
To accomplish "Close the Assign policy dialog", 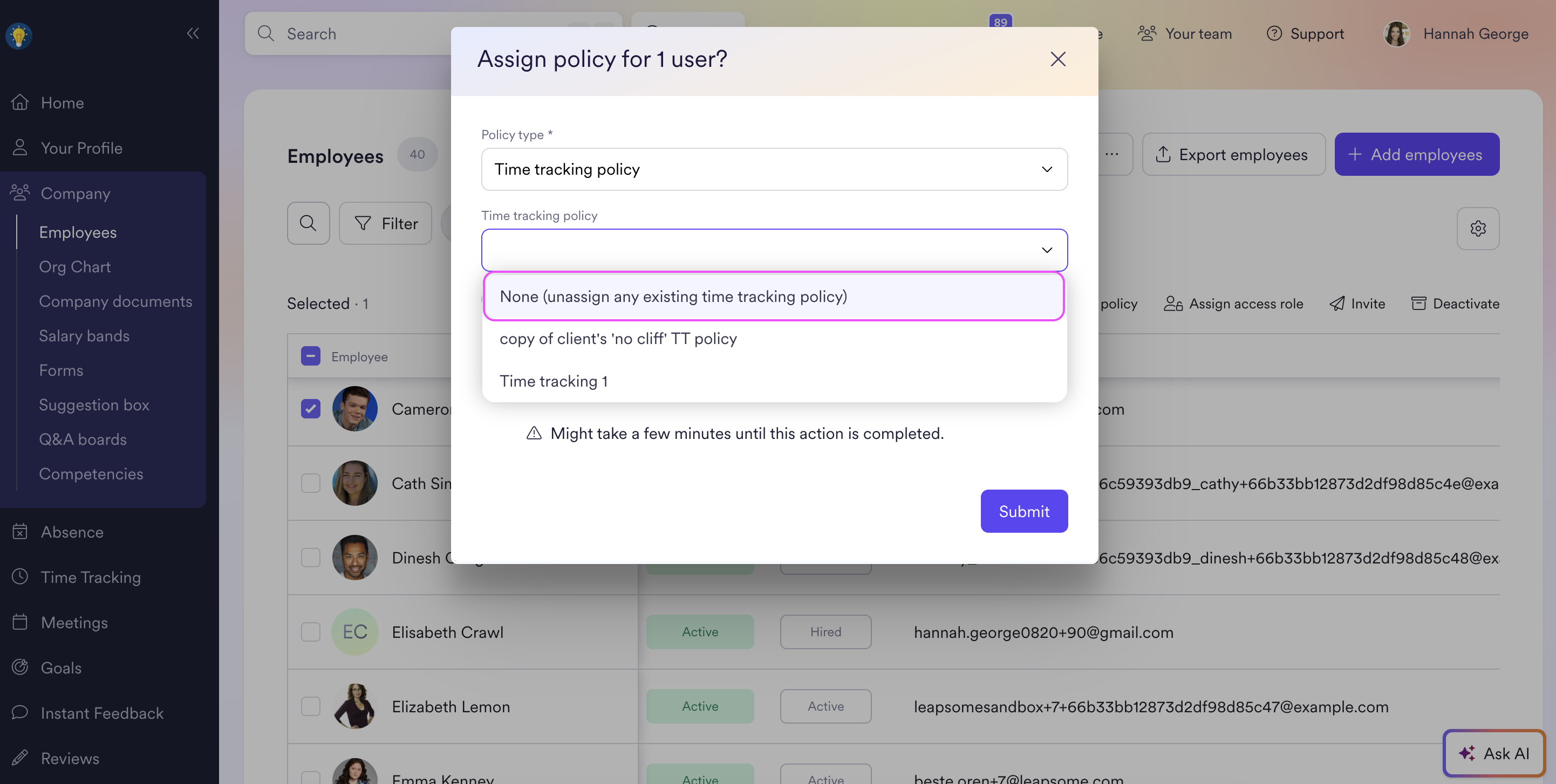I will tap(1057, 59).
